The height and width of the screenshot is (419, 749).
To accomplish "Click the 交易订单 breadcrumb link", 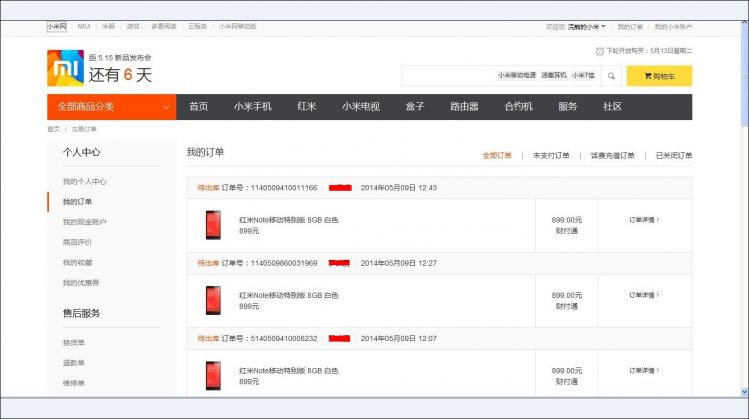I will [x=84, y=129].
